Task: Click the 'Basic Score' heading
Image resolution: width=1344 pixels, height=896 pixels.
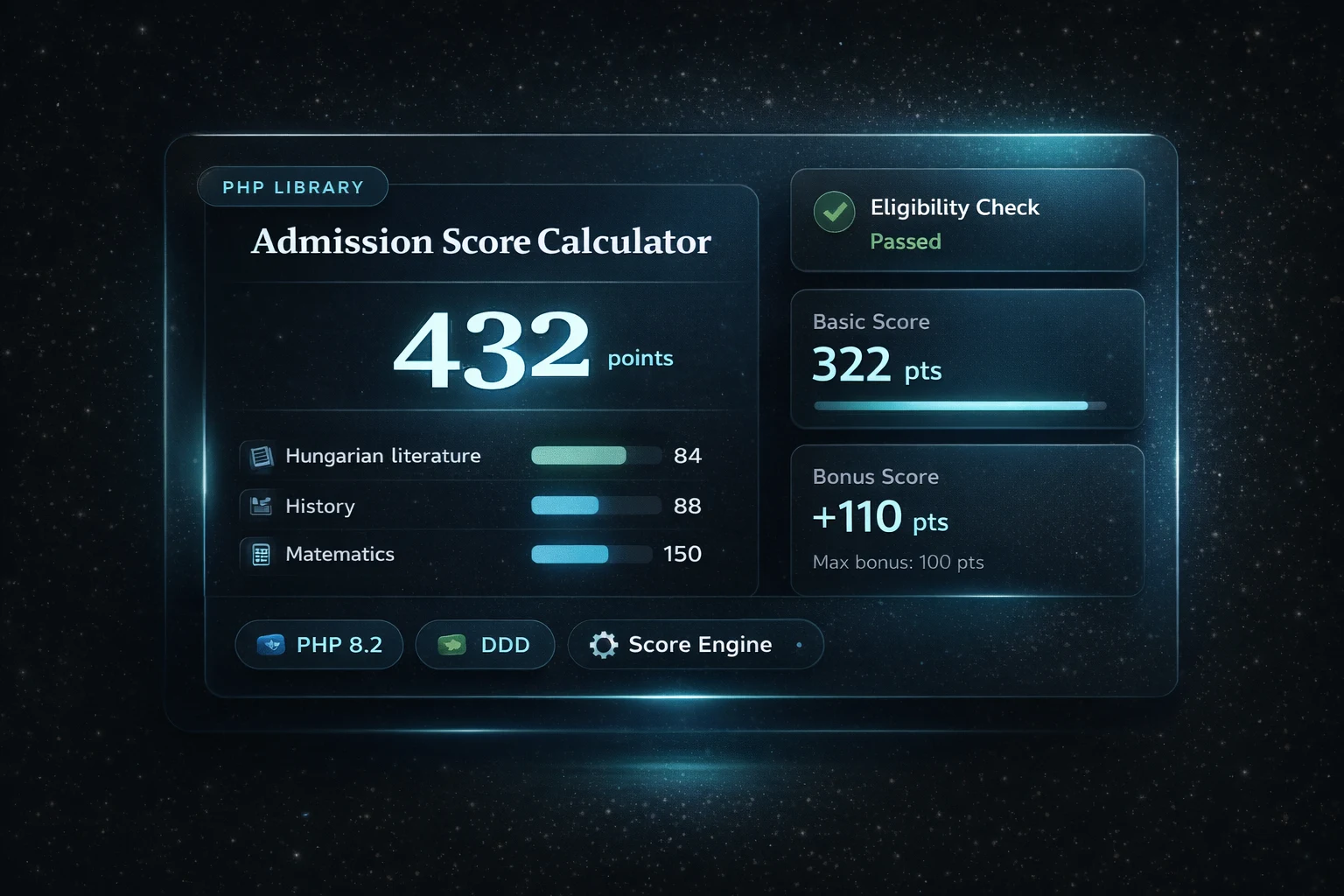Action: [871, 322]
